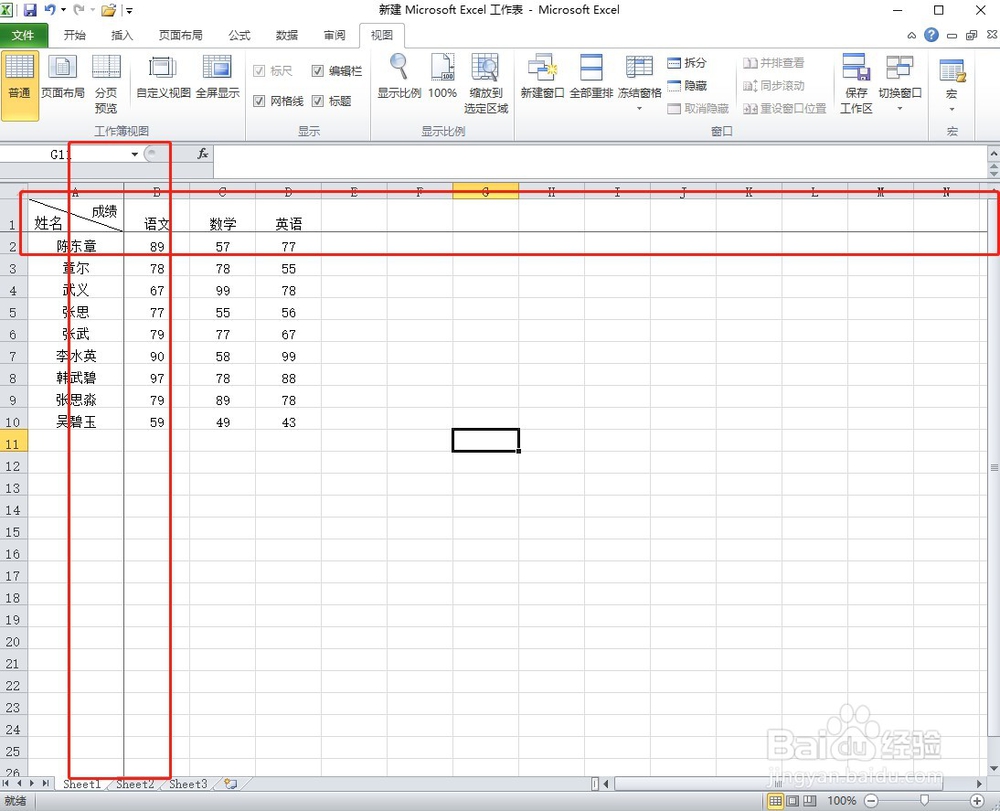This screenshot has height=811, width=1000.
Task: Enter Full Screen (全屏显示) mode
Action: 217,78
